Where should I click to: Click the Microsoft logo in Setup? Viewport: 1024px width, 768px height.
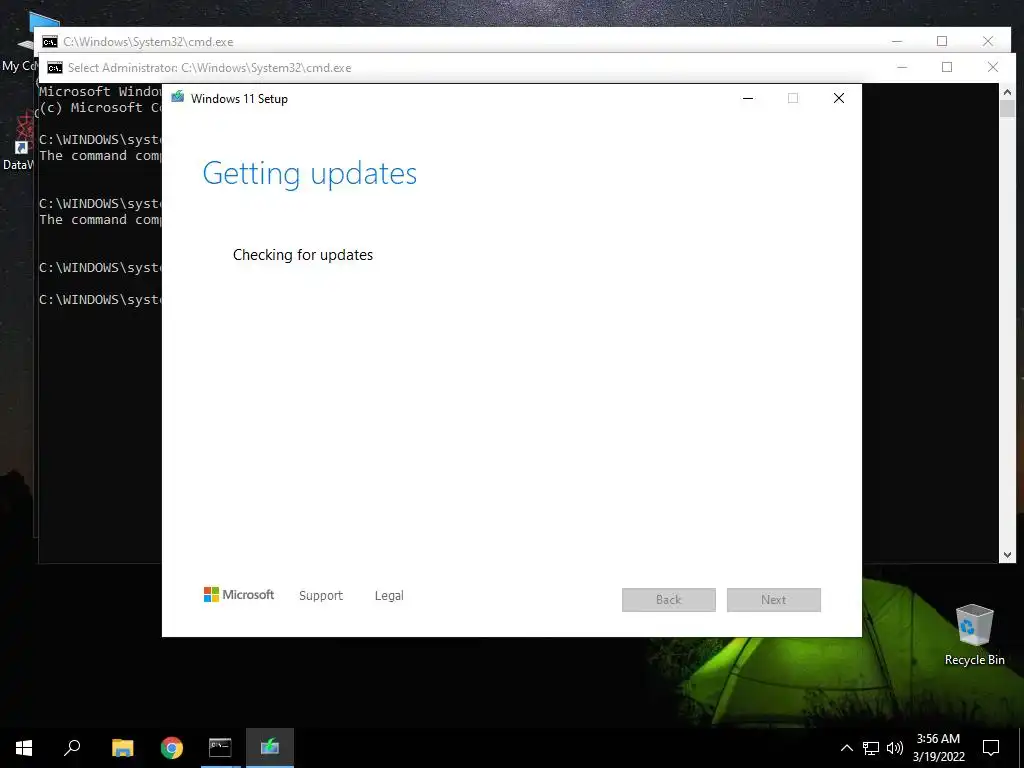[238, 594]
